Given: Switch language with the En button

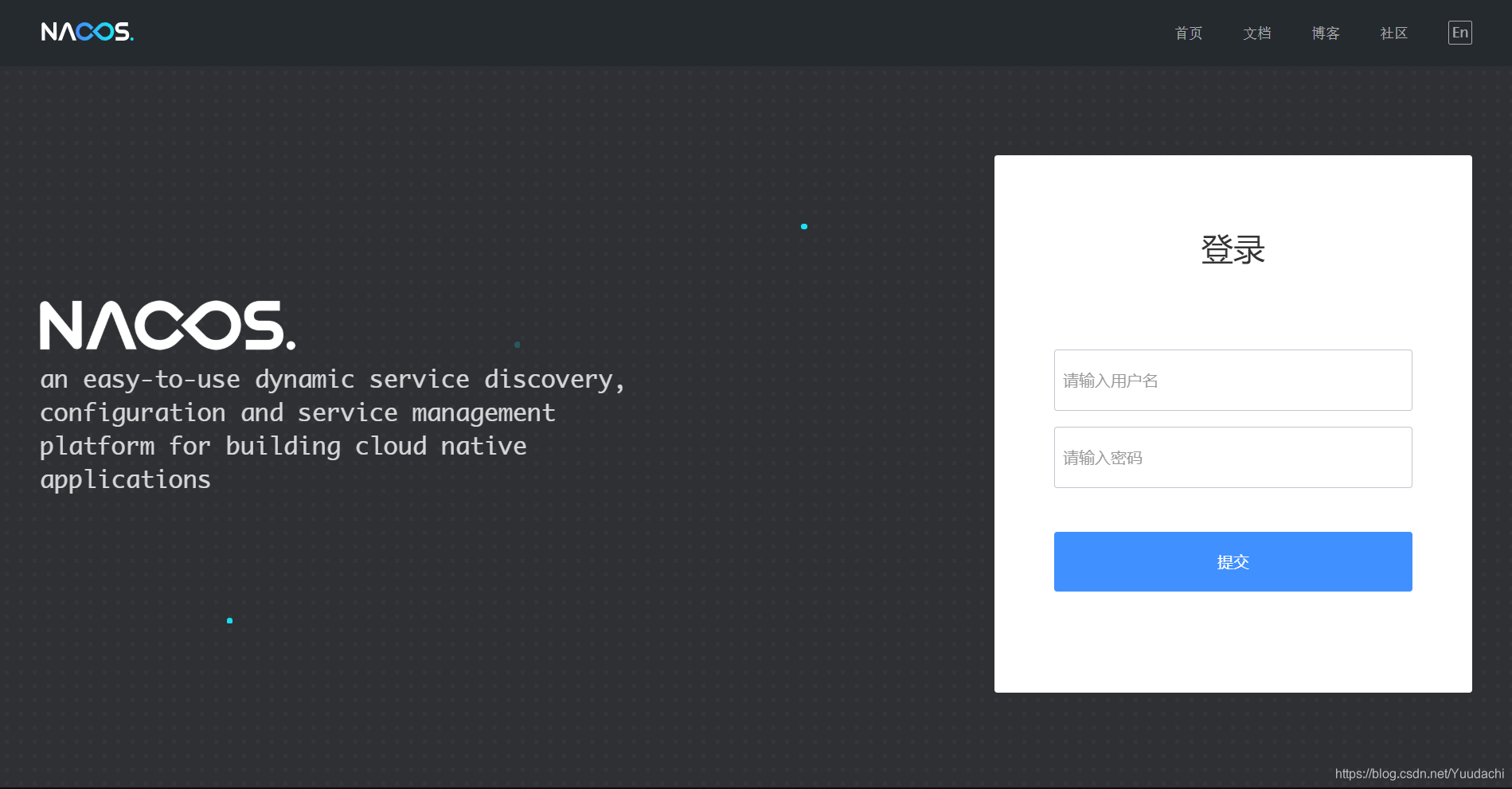Looking at the screenshot, I should point(1460,33).
